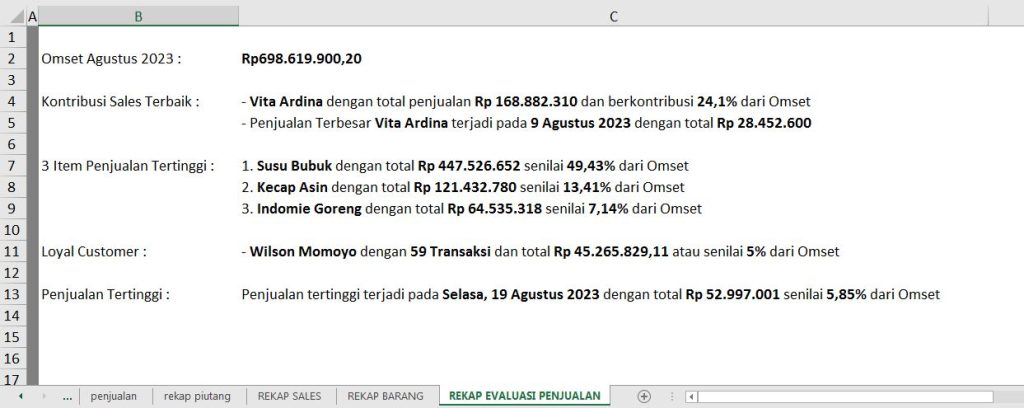1024x408 pixels.
Task: Click '3 Item Penjualan Tertinggi :' label
Action: pyautogui.click(x=127, y=166)
